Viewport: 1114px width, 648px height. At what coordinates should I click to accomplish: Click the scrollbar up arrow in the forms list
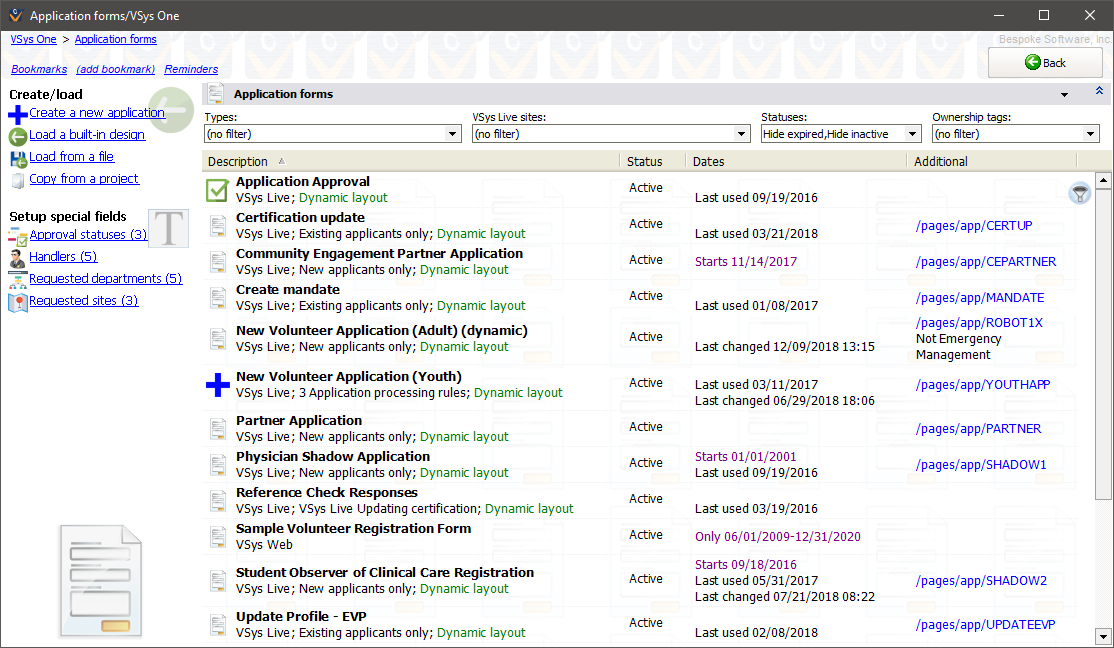[1103, 180]
